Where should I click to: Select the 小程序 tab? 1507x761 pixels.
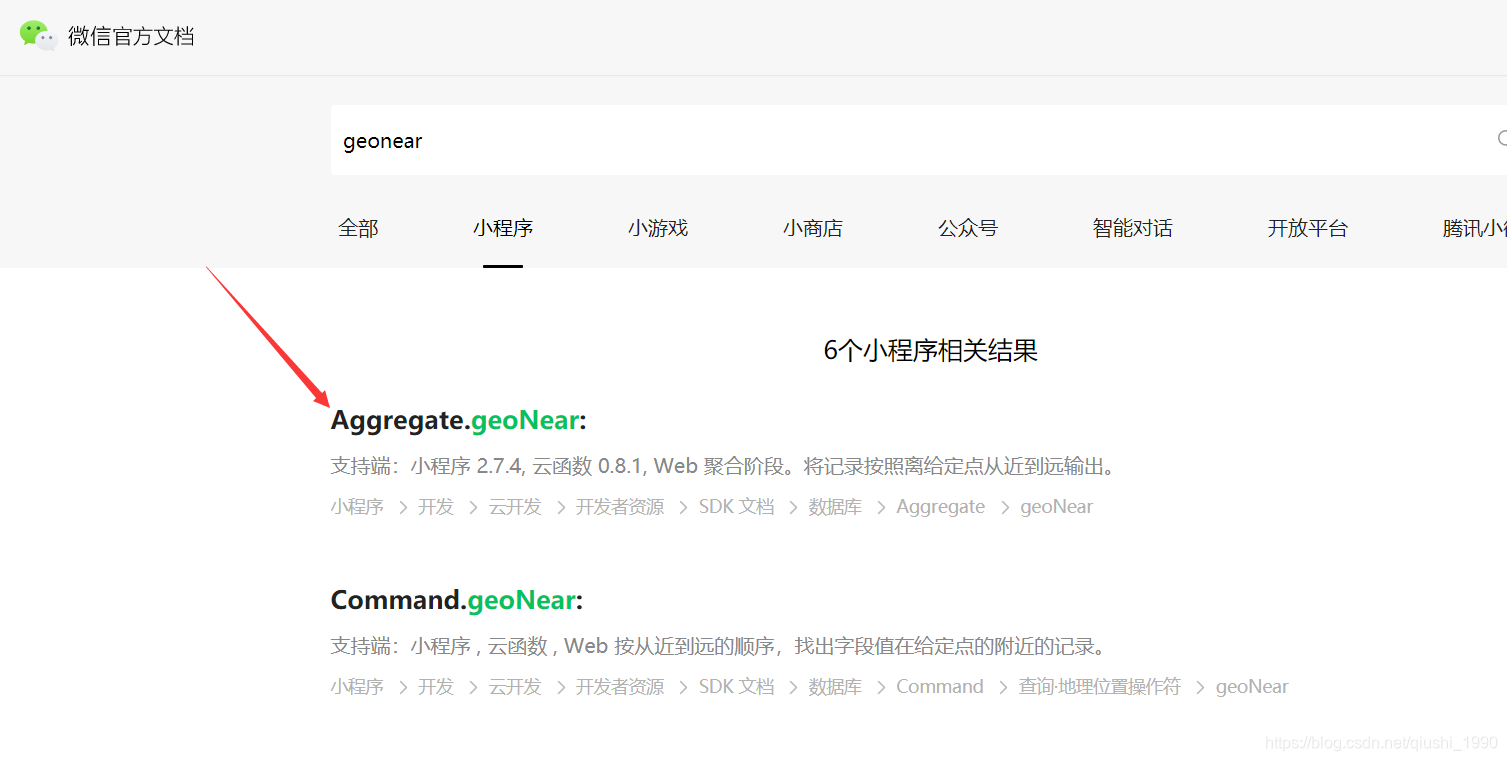pyautogui.click(x=503, y=228)
